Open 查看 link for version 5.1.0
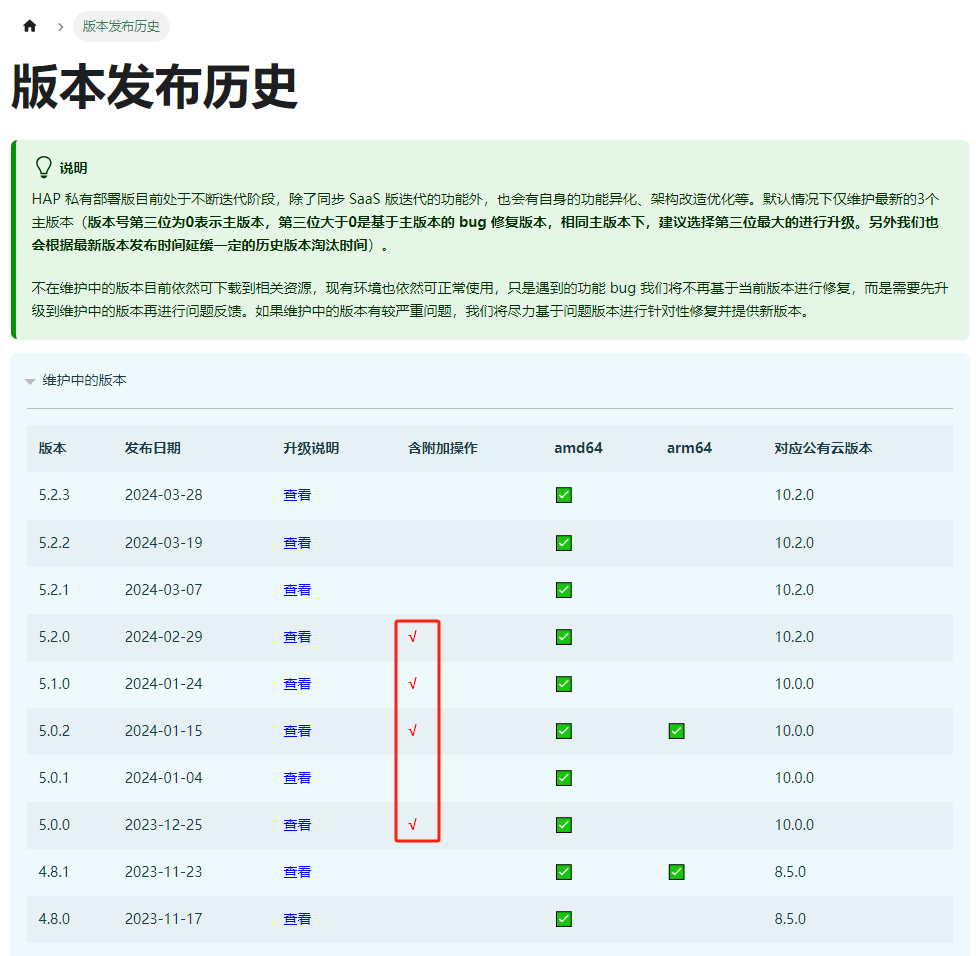The image size is (976, 956). (297, 684)
